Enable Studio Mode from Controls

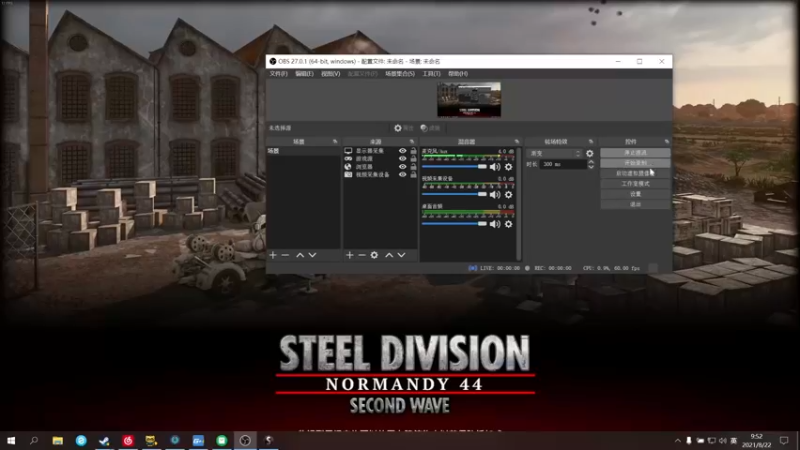tap(635, 184)
